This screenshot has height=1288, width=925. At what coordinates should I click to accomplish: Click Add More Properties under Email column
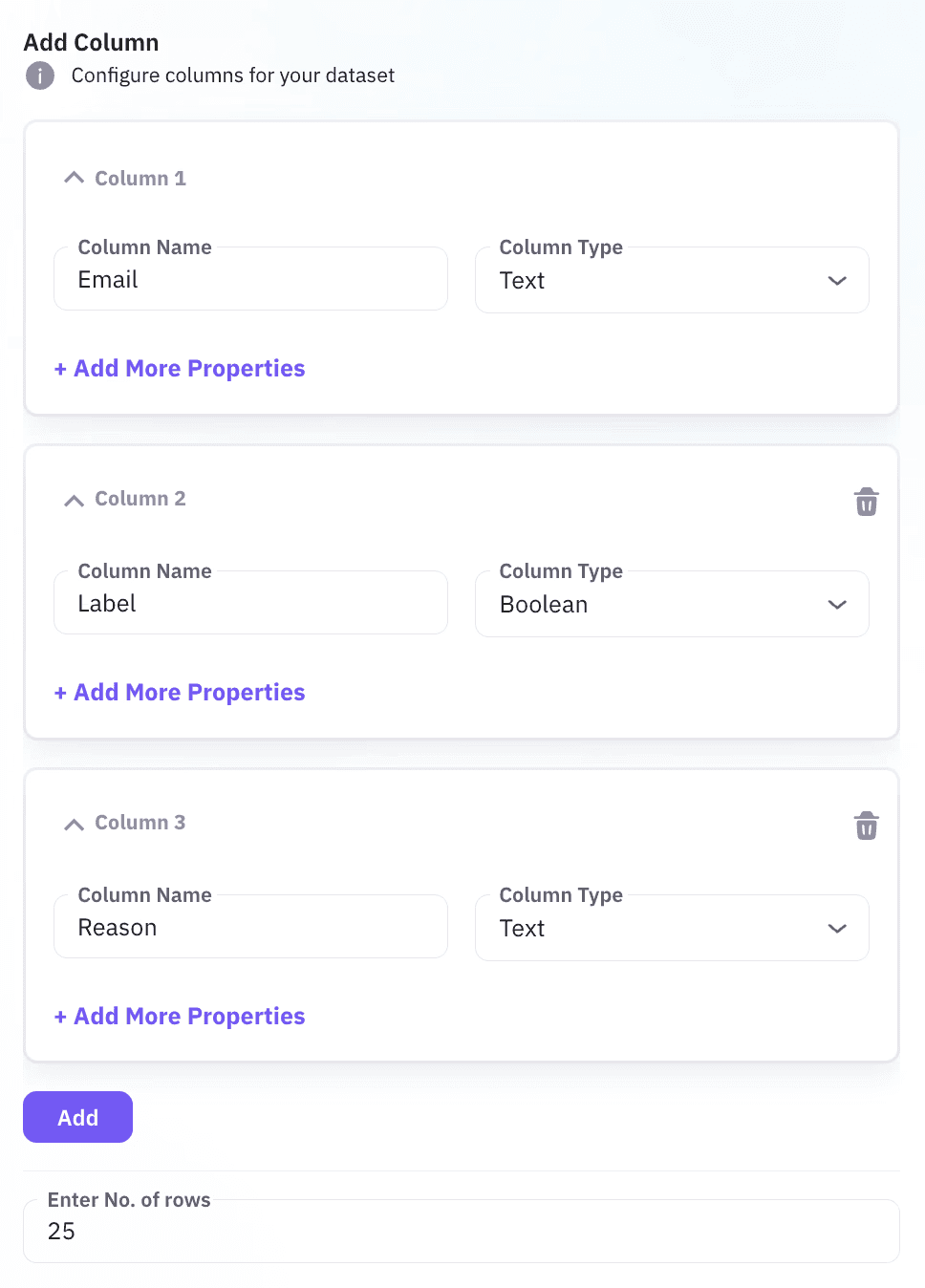180,369
